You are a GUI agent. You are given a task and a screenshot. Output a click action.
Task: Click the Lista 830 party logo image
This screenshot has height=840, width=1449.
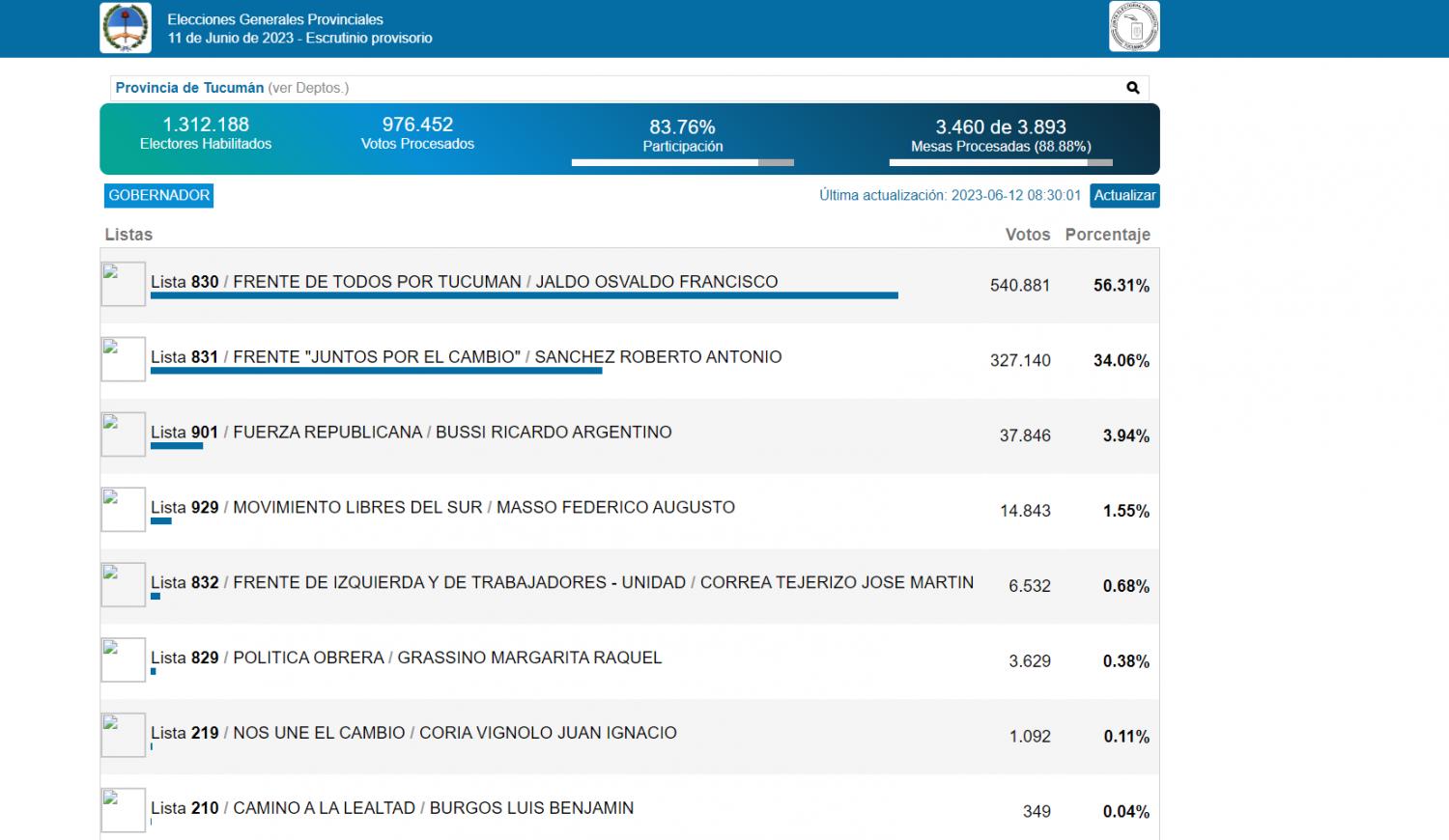point(124,285)
